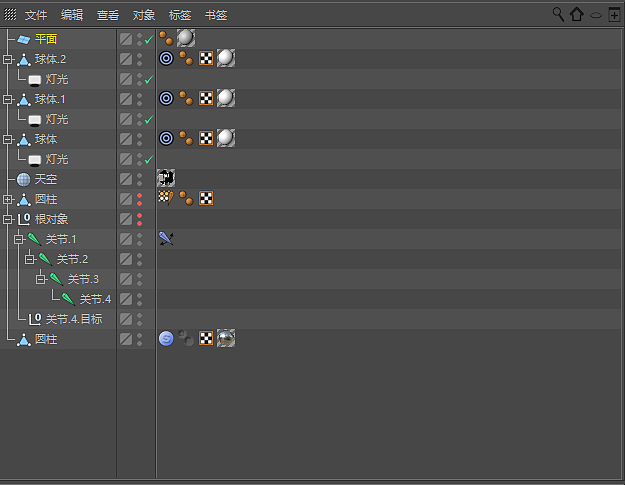Toggle red visibility dots on expandable 圆柱
This screenshot has width=625, height=485.
pos(140,199)
